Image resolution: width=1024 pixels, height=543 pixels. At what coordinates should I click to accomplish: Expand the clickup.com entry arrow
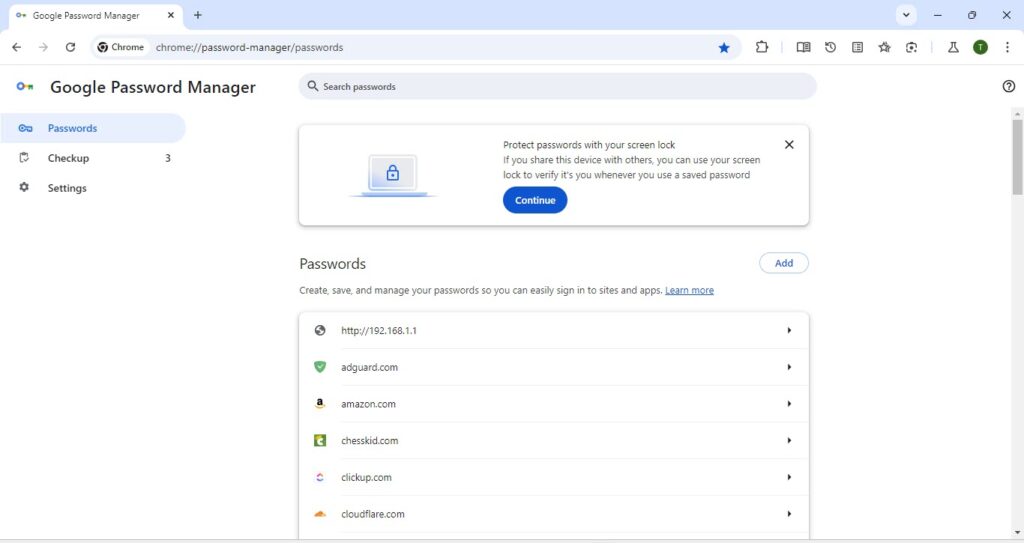click(x=789, y=477)
